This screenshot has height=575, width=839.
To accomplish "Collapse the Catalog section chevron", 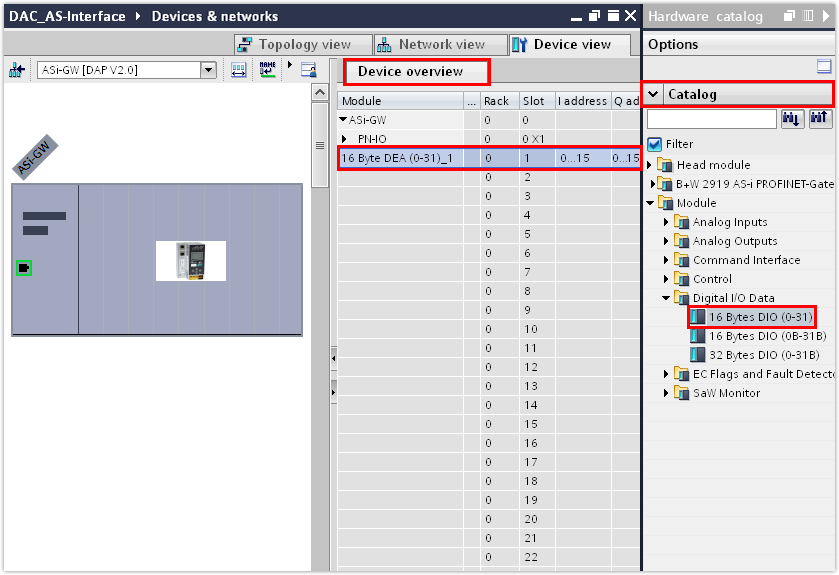I will click(x=653, y=94).
